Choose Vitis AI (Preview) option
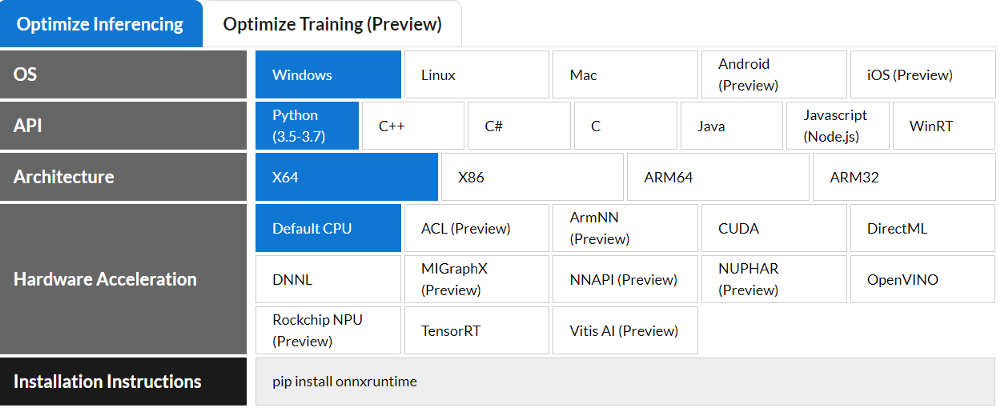Viewport: 1000px width, 411px height. [625, 331]
